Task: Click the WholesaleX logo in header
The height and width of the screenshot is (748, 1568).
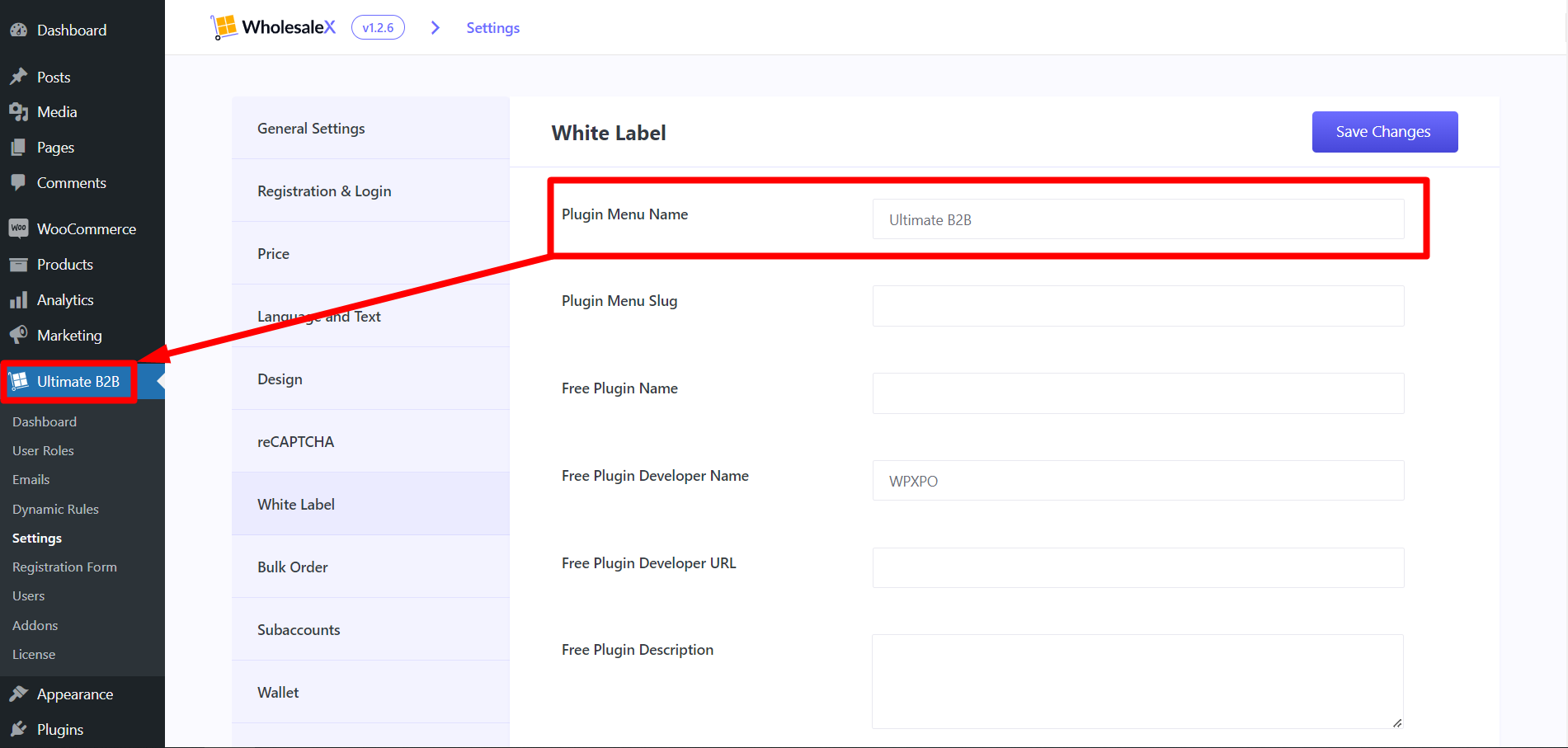Action: (273, 27)
